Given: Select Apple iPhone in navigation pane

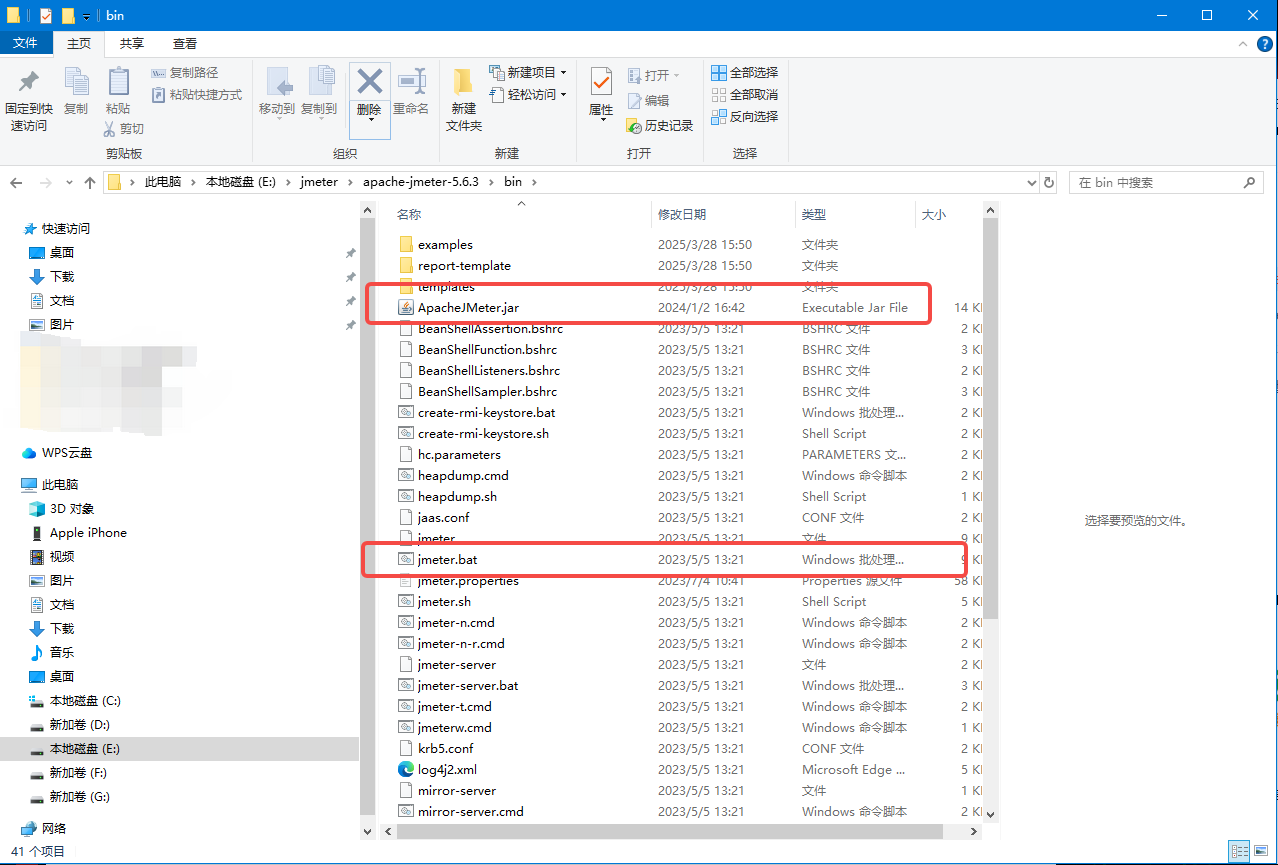Looking at the screenshot, I should coord(88,533).
